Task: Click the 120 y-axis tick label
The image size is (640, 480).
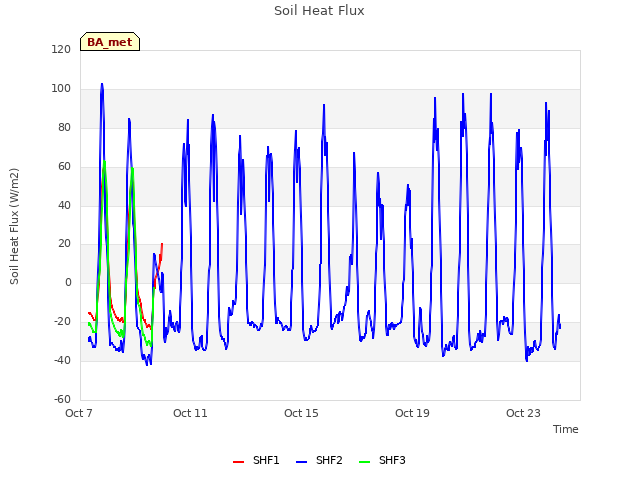Action: (61, 50)
